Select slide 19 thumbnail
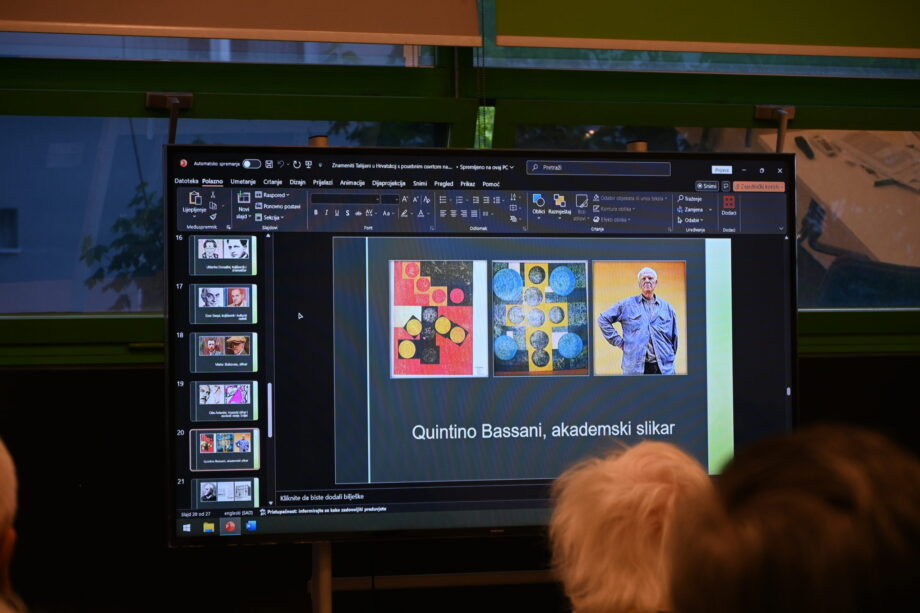 pos(223,401)
